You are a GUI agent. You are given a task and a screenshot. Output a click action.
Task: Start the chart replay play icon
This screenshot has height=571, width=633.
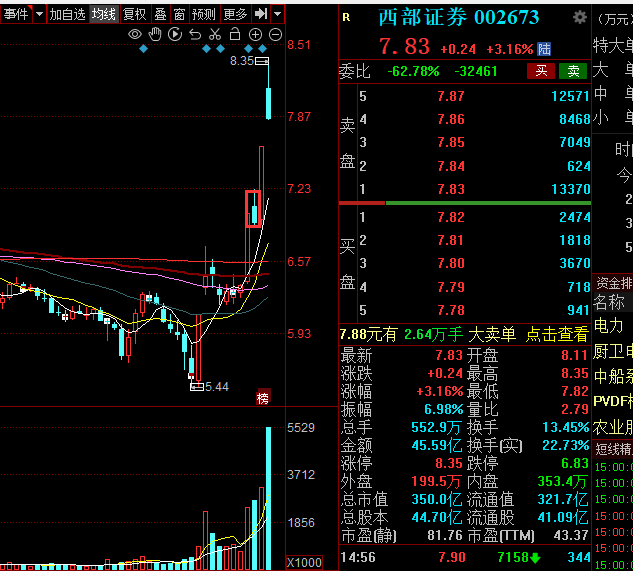[175, 35]
